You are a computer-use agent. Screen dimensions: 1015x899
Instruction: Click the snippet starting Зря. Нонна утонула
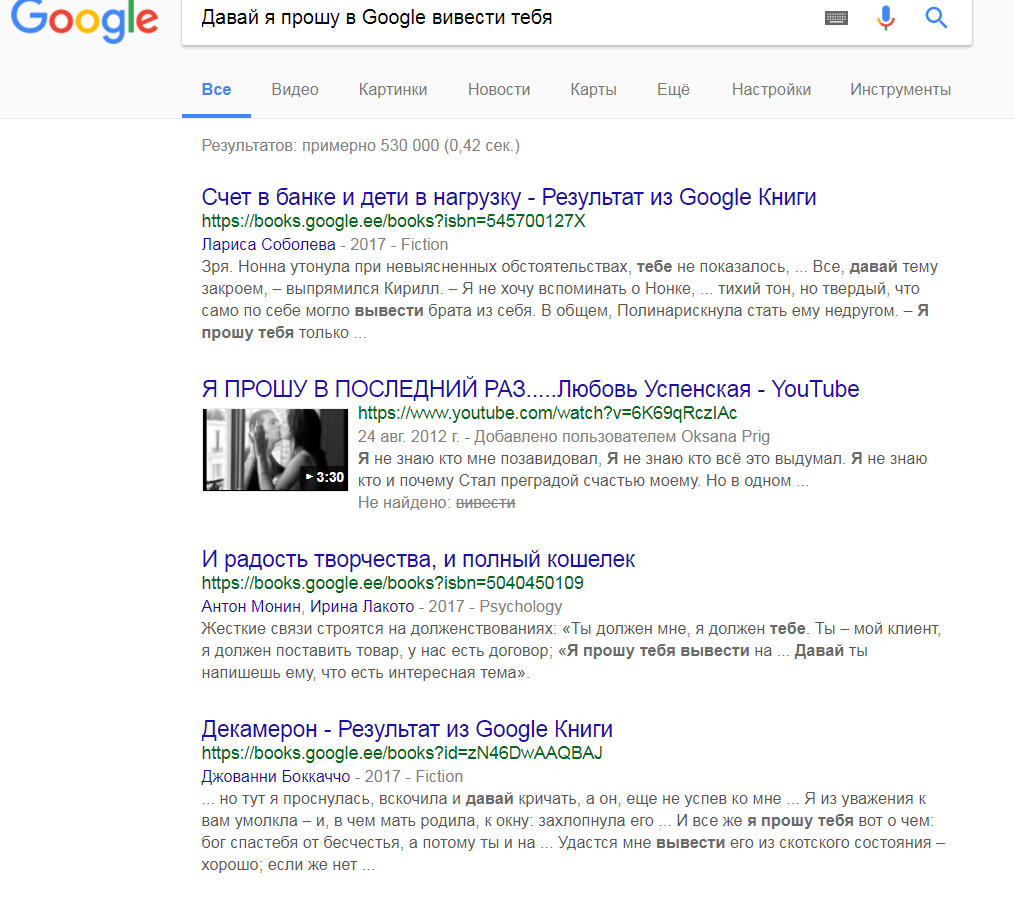(x=570, y=300)
